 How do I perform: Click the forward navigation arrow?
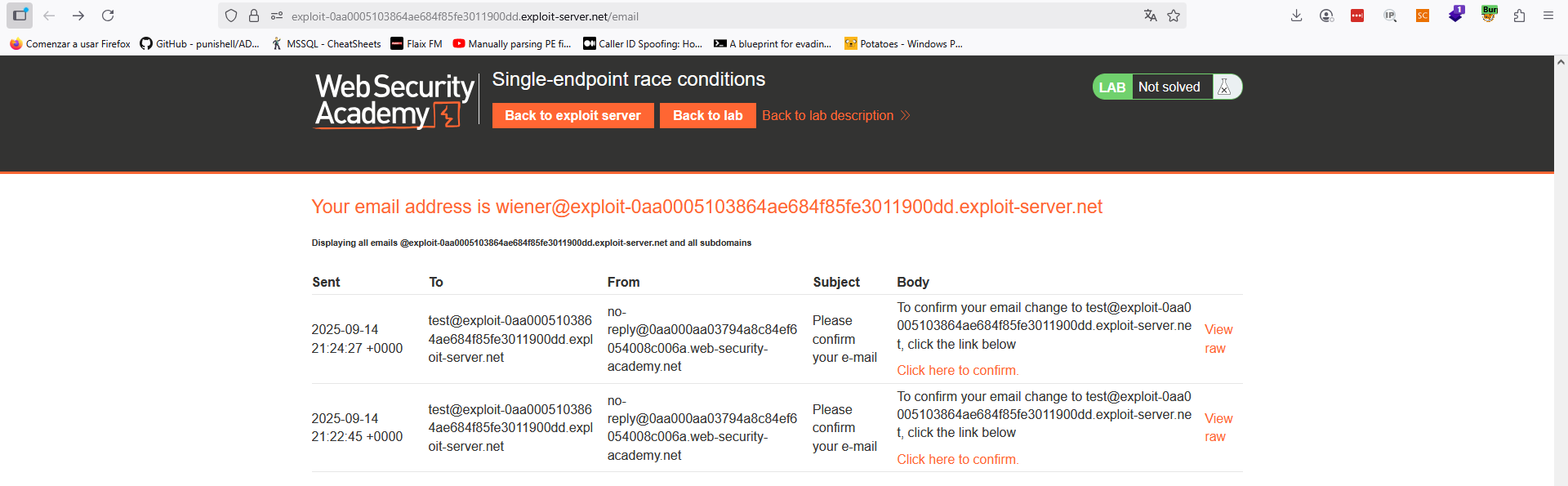tap(78, 16)
